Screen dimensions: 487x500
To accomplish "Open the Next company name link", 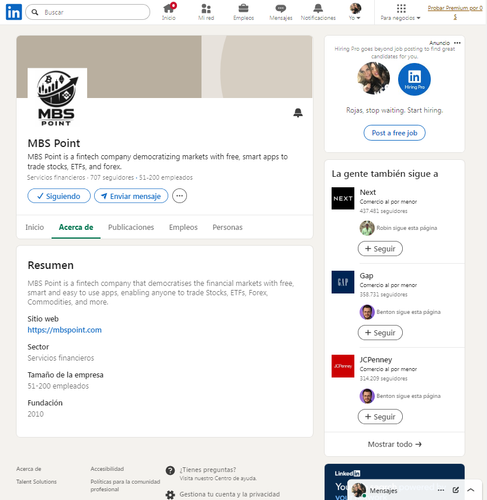I will (368, 192).
